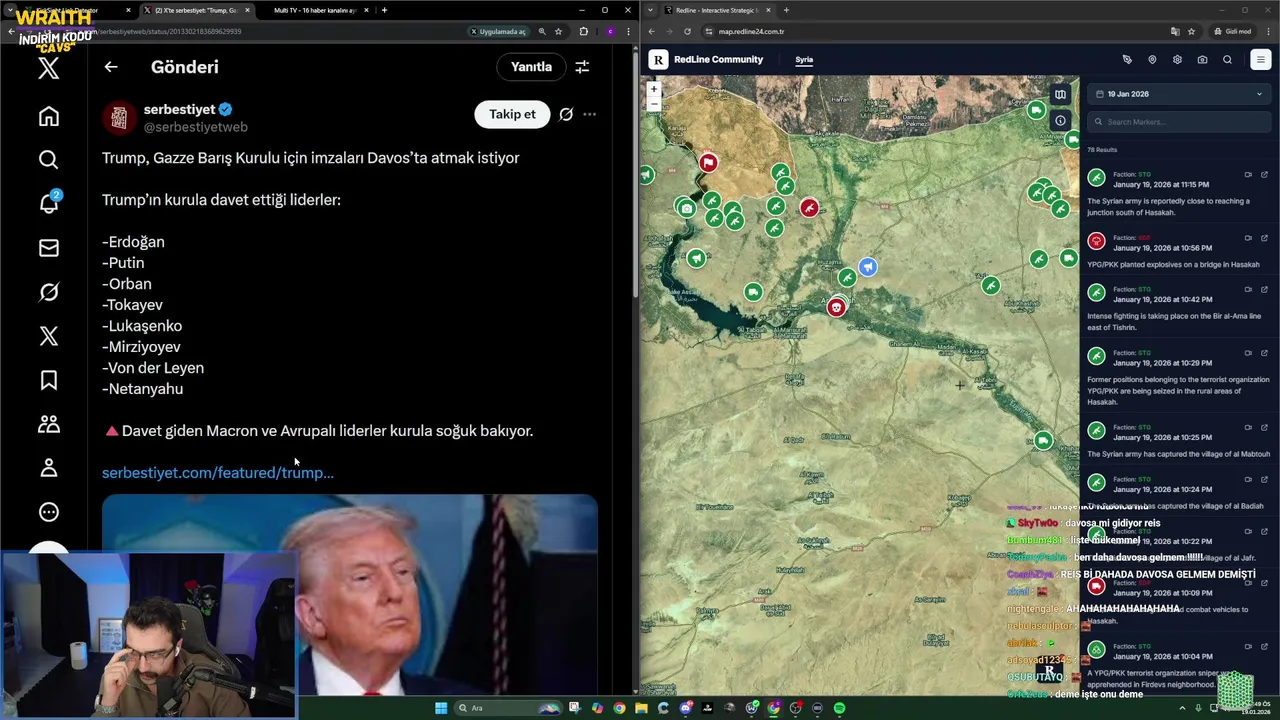The image size is (1280, 720).
Task: Open the @serbestiyetweb handle
Action: (x=196, y=127)
